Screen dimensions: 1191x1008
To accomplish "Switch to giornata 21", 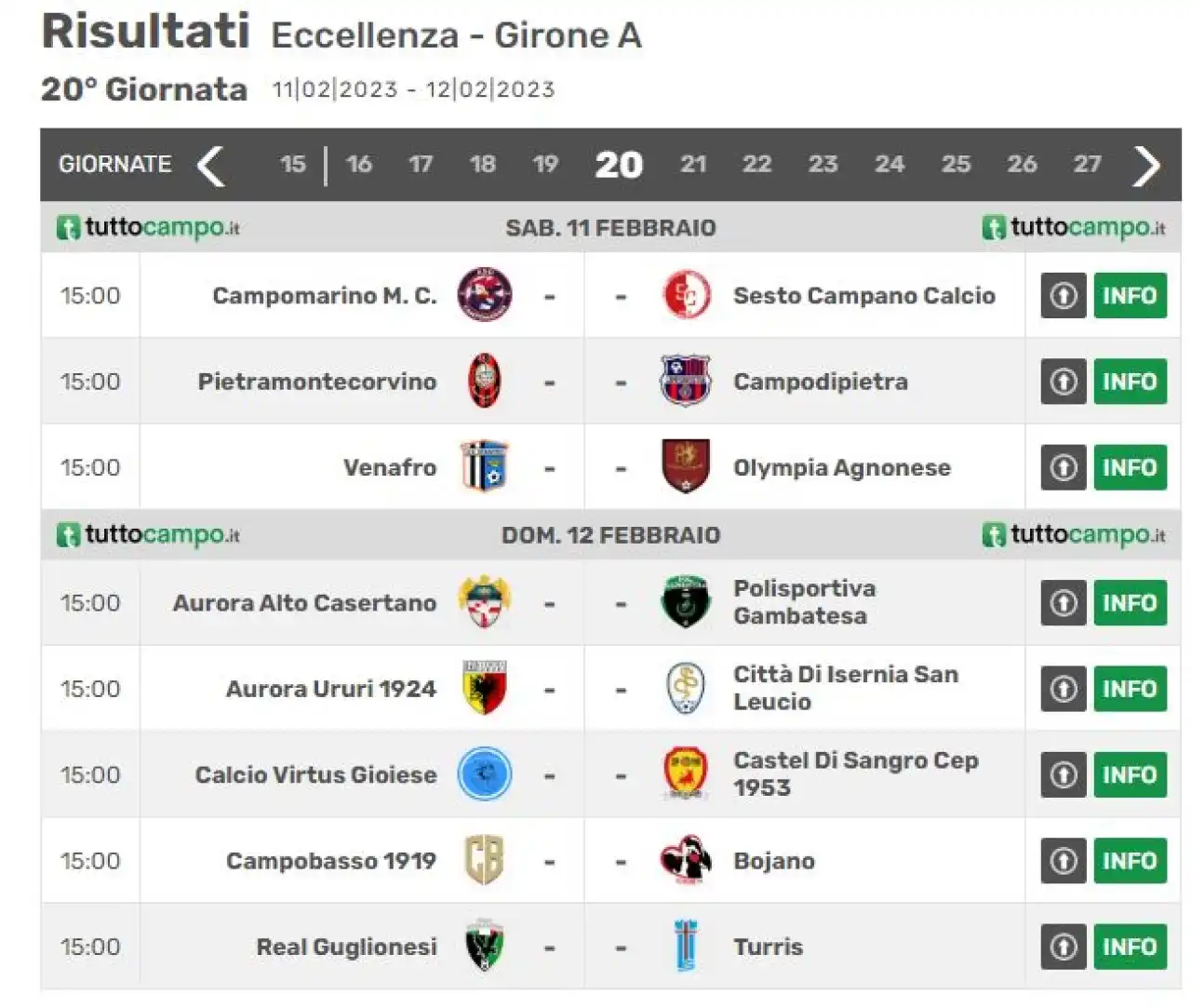I will point(693,165).
